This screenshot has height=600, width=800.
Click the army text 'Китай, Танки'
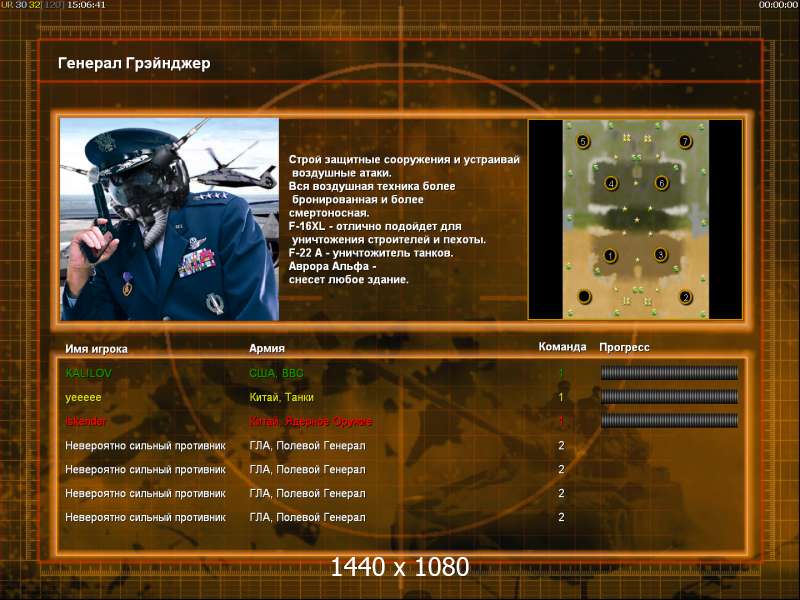click(281, 397)
